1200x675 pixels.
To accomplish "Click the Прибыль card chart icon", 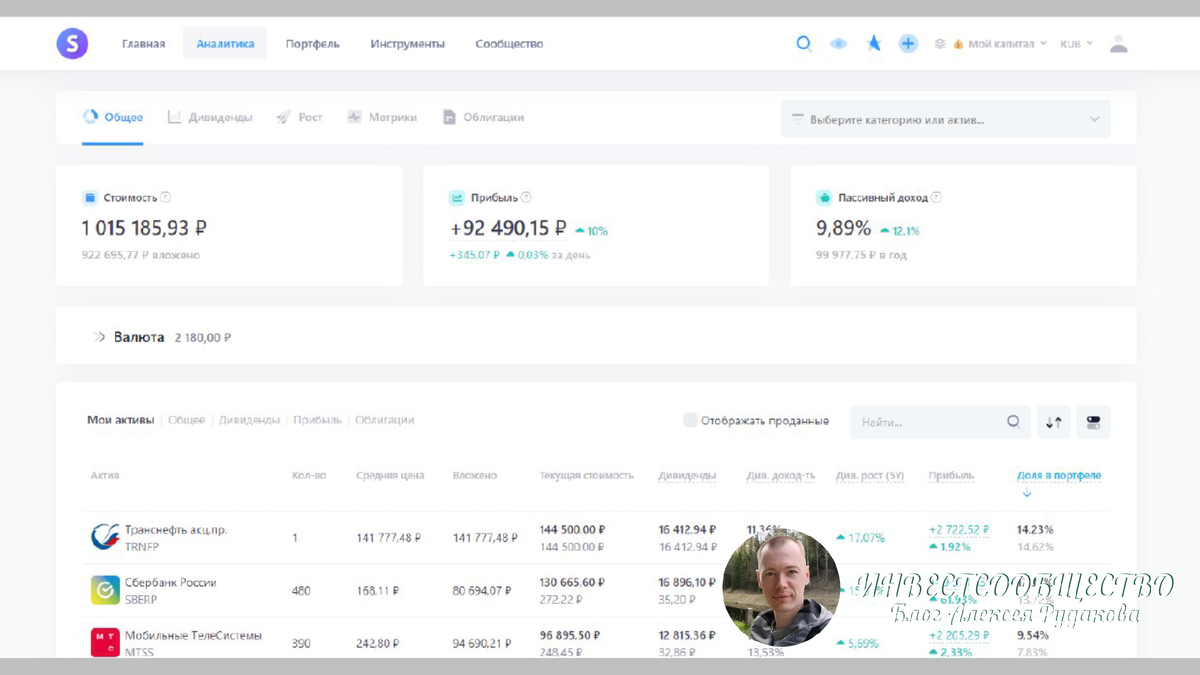I will tap(457, 198).
